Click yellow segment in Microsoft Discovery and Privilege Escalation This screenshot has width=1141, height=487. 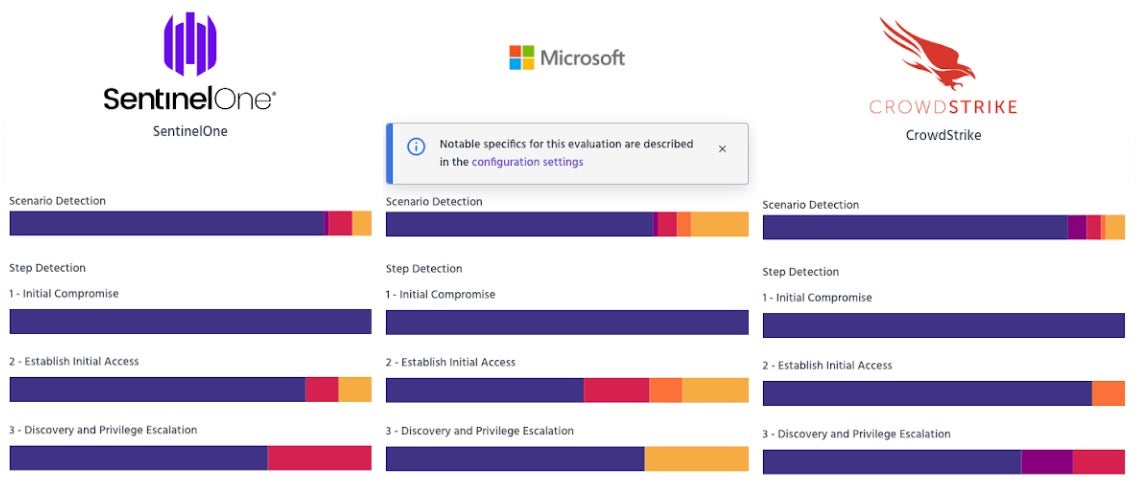[696, 458]
